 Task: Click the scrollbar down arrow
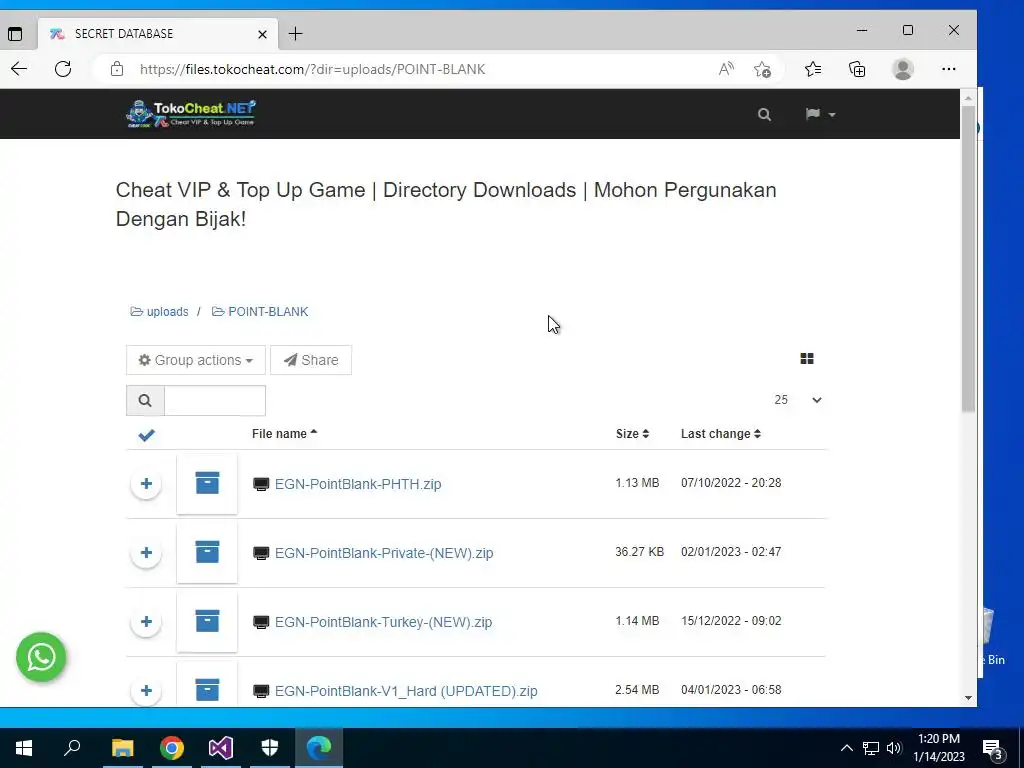(x=968, y=698)
